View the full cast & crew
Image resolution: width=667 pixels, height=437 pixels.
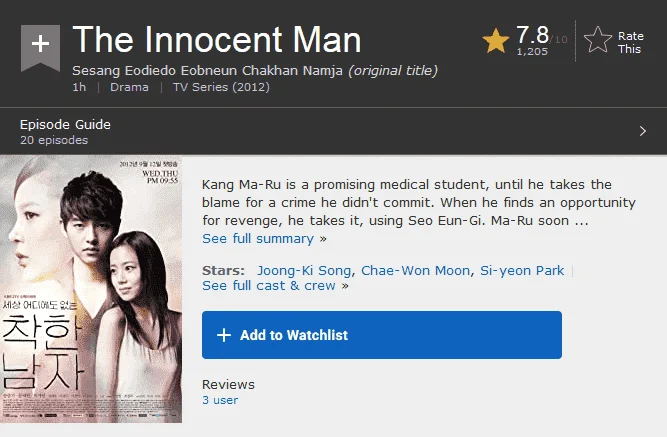(275, 286)
